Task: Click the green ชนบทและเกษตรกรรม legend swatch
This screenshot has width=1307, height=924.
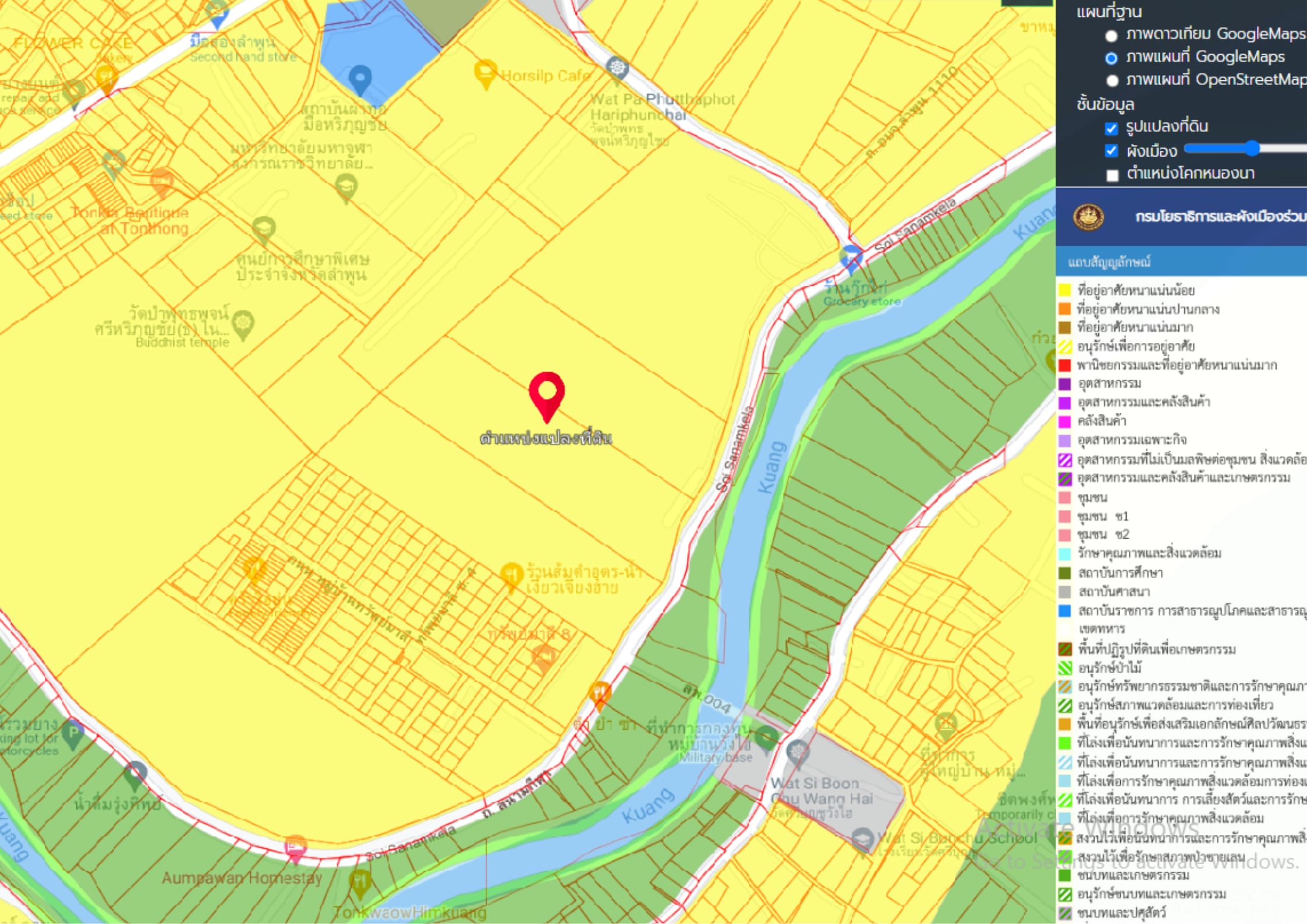Action: (x=1064, y=875)
